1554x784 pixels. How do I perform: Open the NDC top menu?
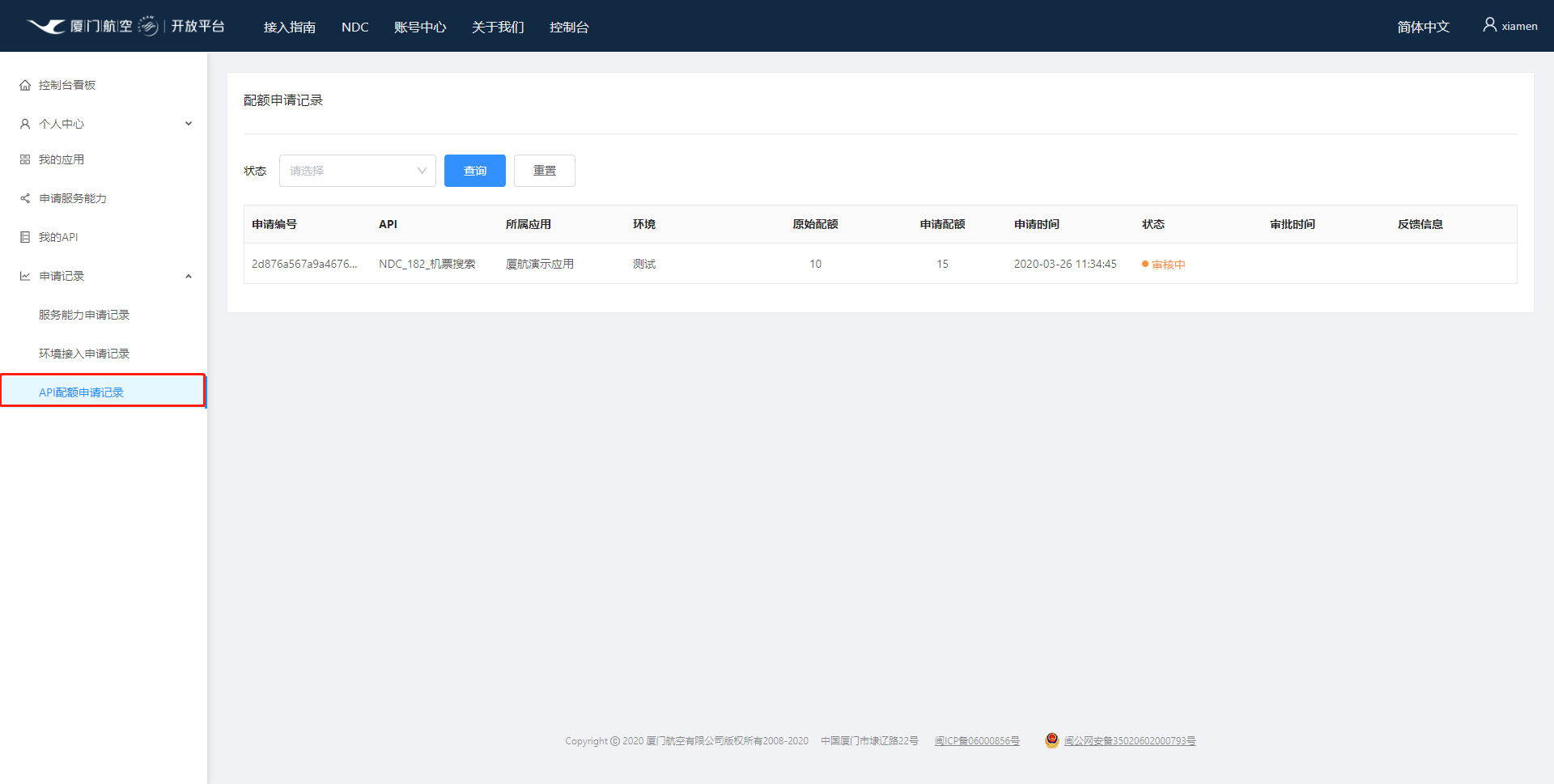[x=355, y=27]
